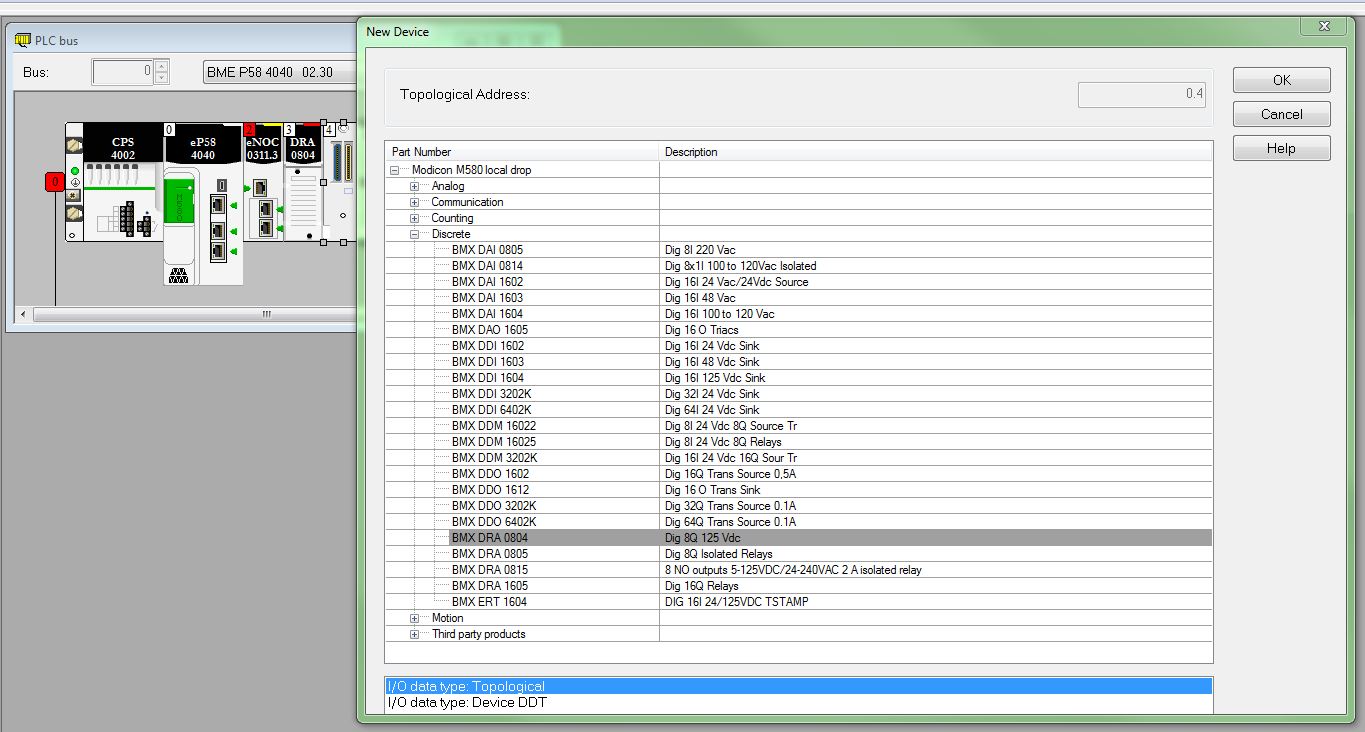Select BMX DDI 1602 in the list
The width and height of the screenshot is (1365, 732).
coord(487,346)
